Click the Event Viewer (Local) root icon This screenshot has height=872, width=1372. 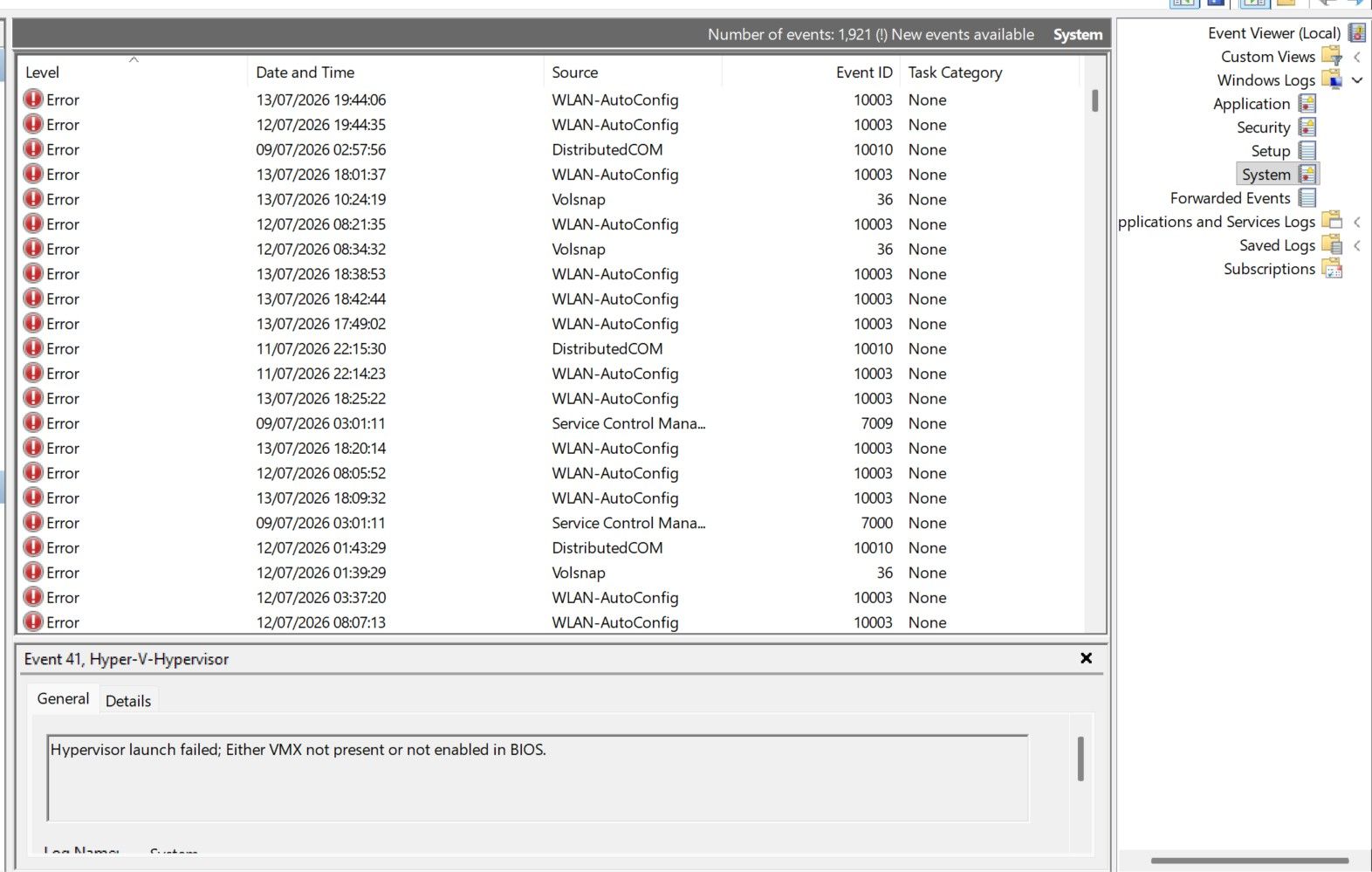pos(1356,33)
